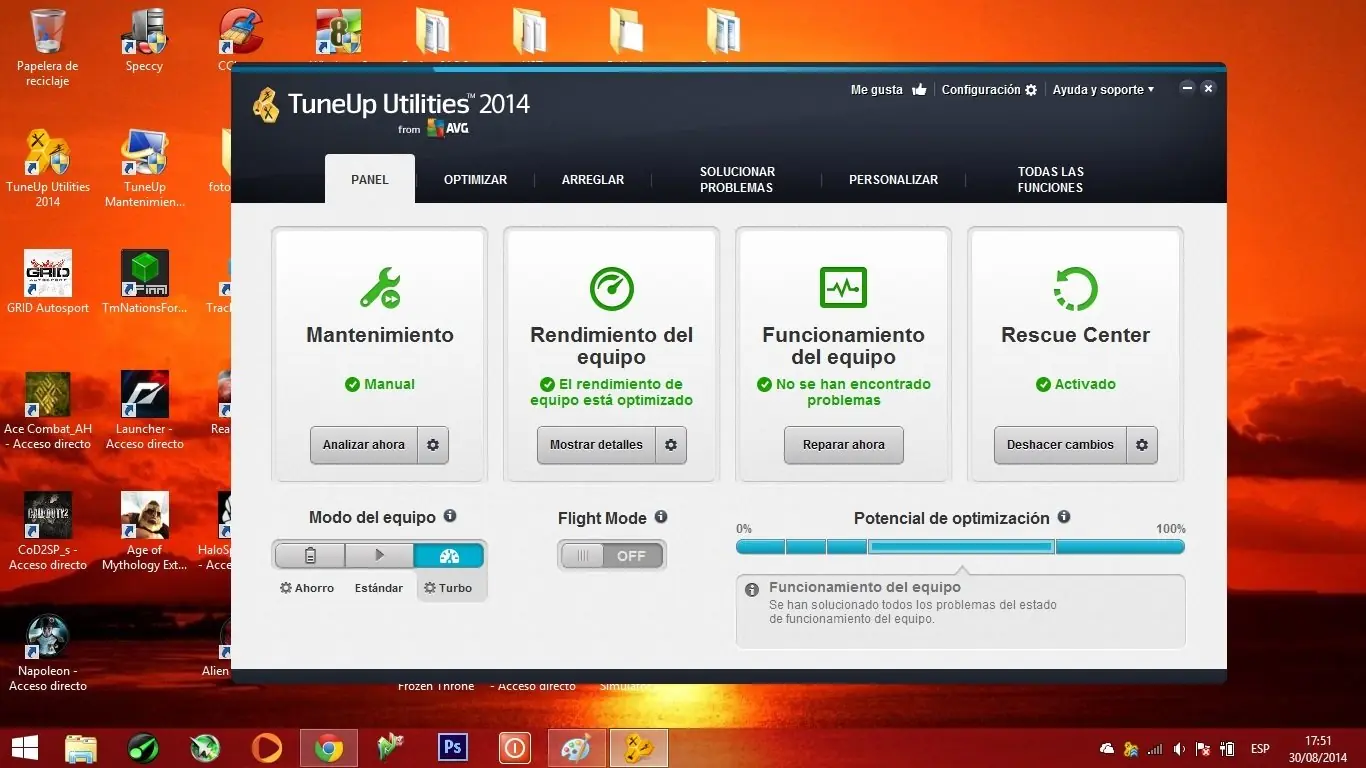Click the Rendimiento del equipo gauge icon
The image size is (1366, 768).
(612, 289)
